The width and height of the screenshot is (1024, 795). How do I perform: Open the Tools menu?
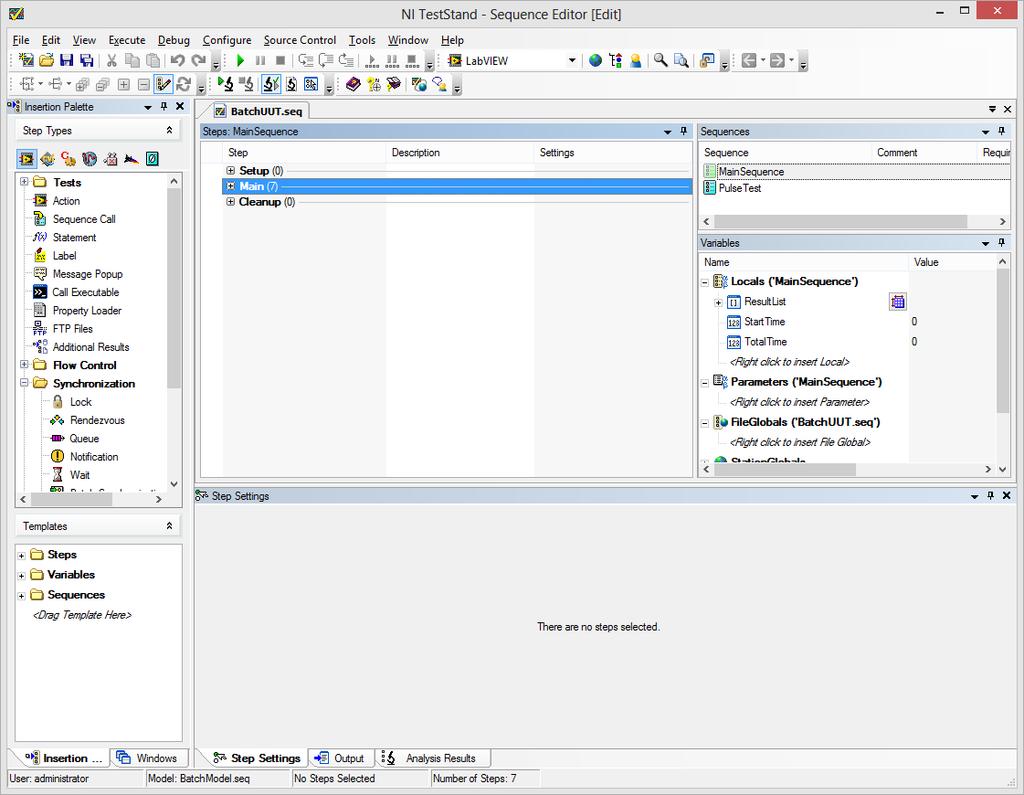[362, 40]
